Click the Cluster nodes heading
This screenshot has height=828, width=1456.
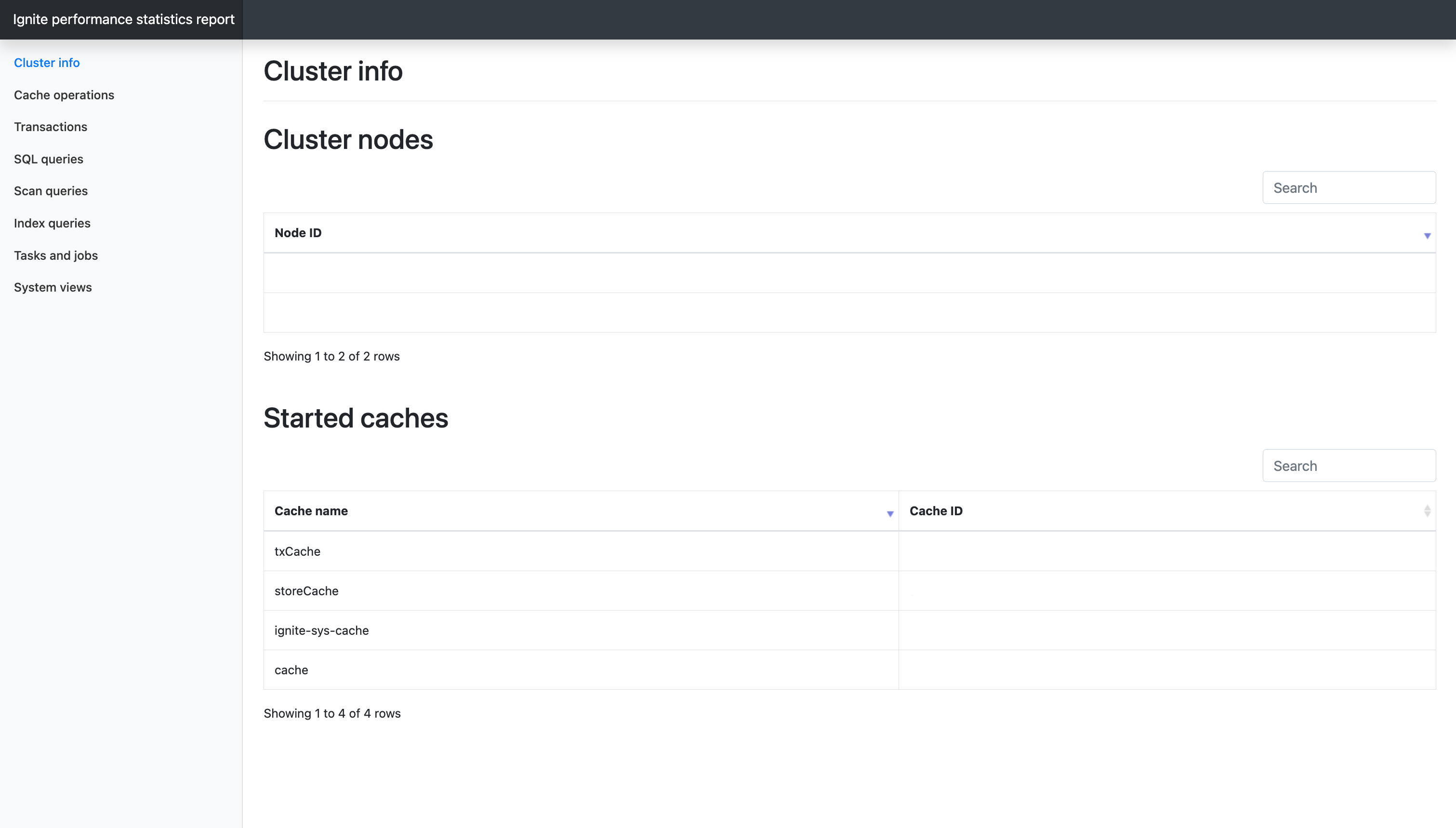pyautogui.click(x=348, y=139)
